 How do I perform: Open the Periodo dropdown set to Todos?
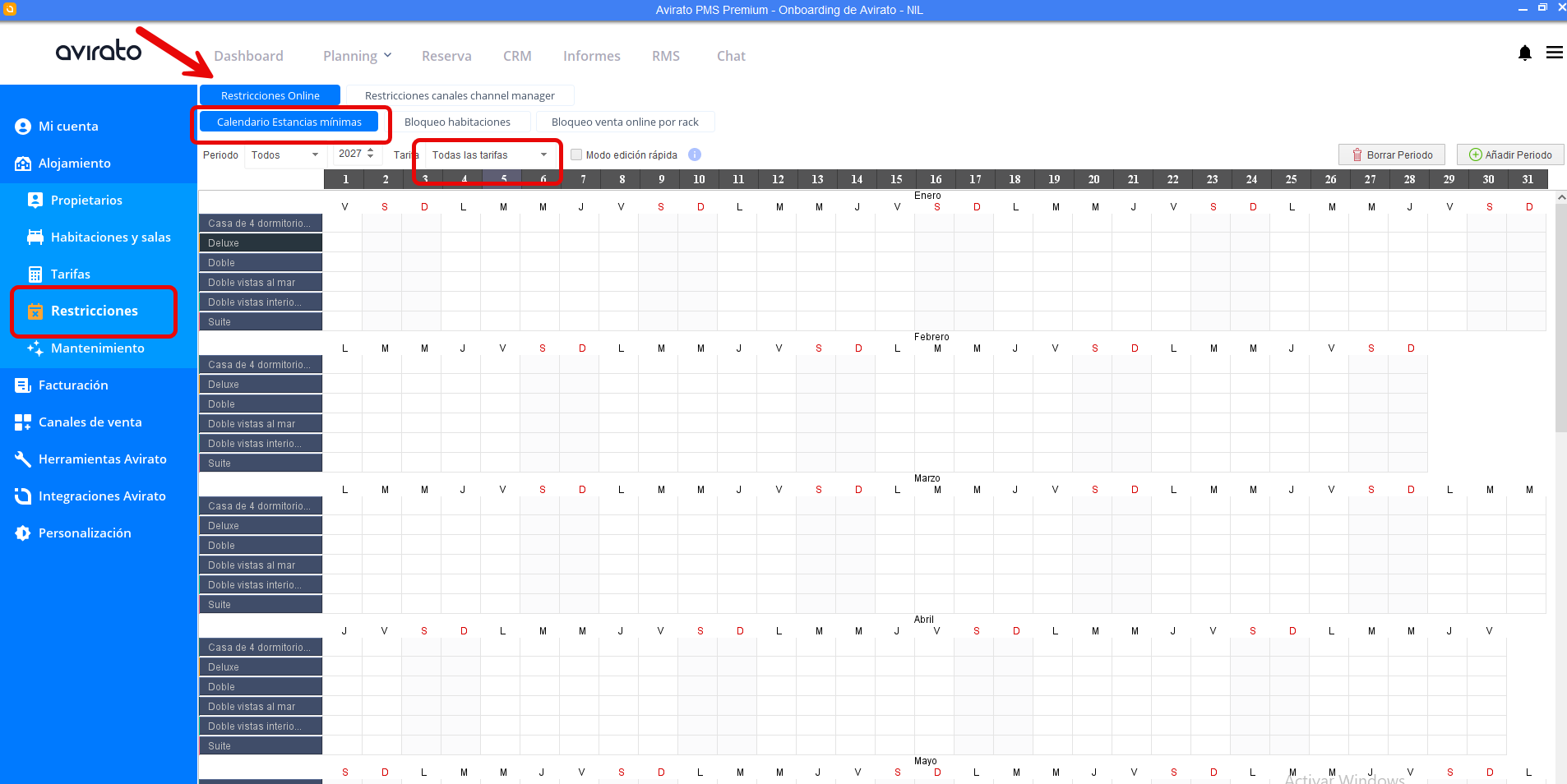[x=284, y=154]
